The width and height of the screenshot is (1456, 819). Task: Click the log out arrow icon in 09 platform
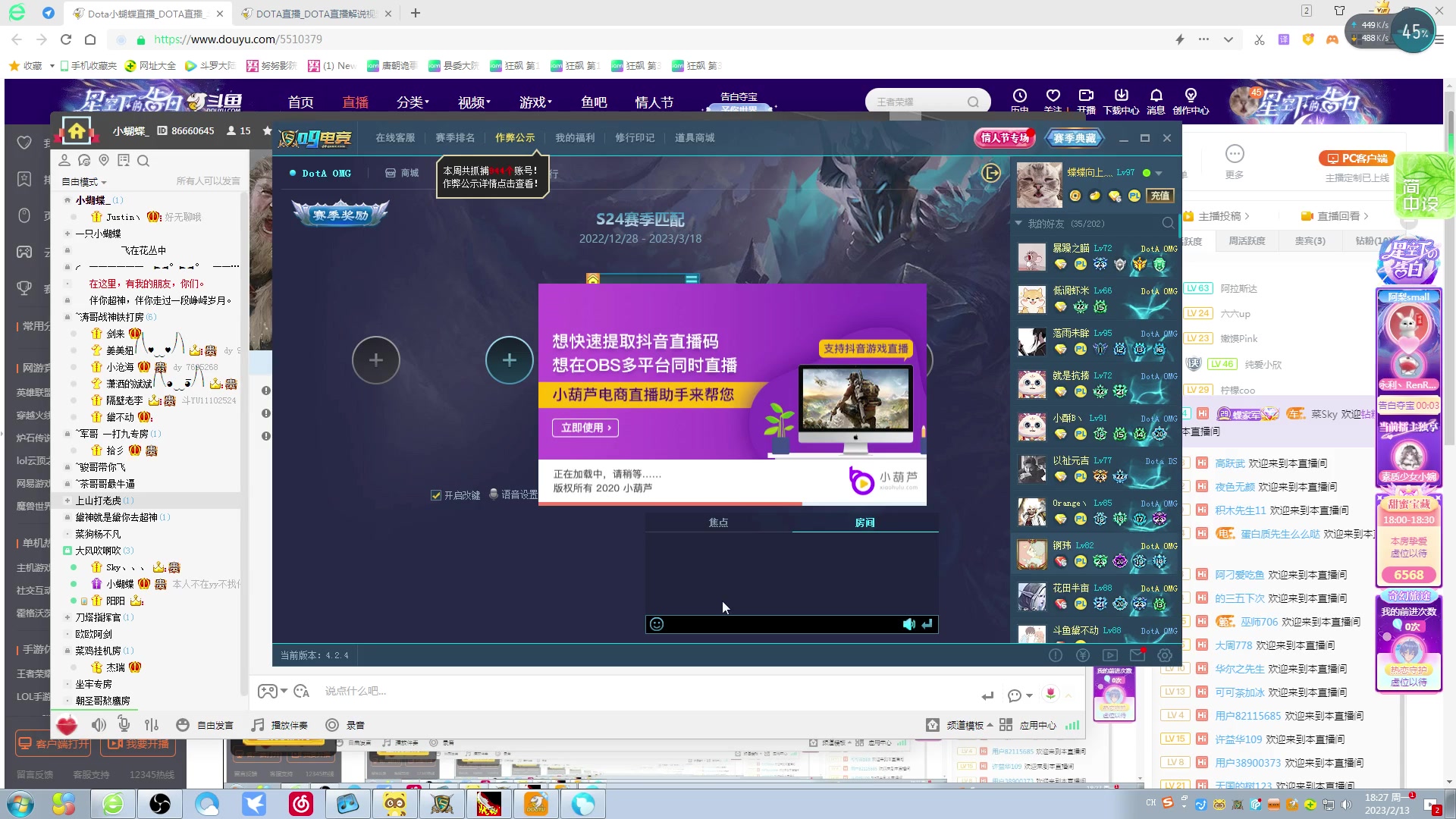[x=991, y=173]
